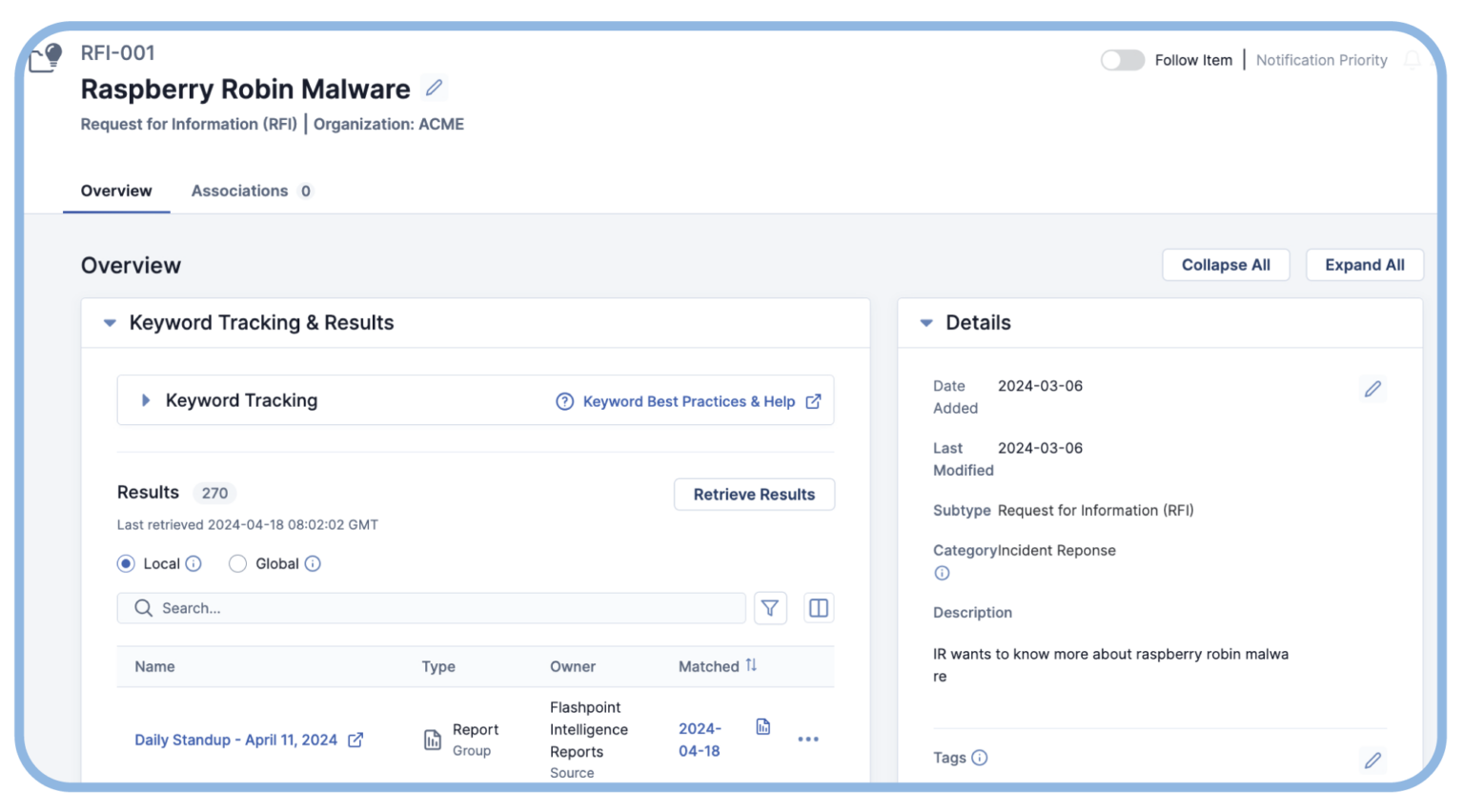Collapse the Keyword Tracking & Results panel

(x=110, y=323)
